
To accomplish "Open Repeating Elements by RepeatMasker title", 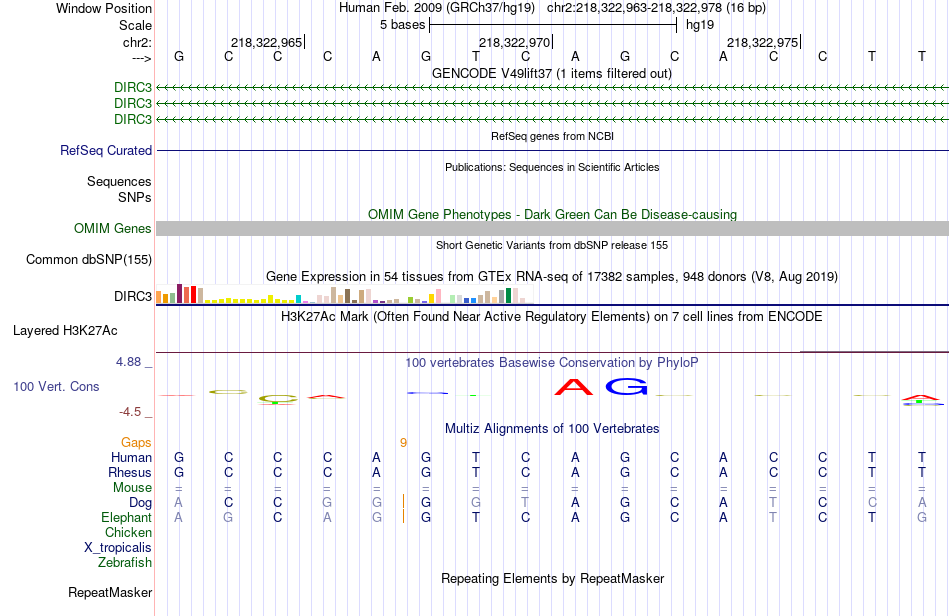I will click(552, 578).
